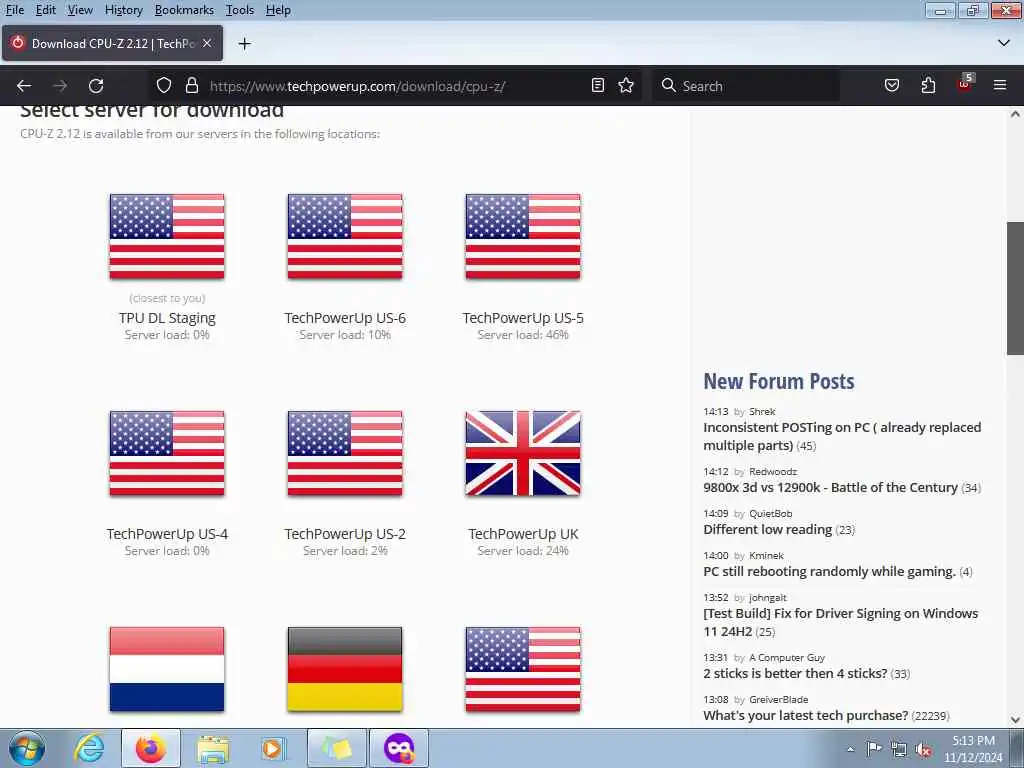Image resolution: width=1024 pixels, height=768 pixels.
Task: Click the site padlock security icon
Action: (x=191, y=86)
